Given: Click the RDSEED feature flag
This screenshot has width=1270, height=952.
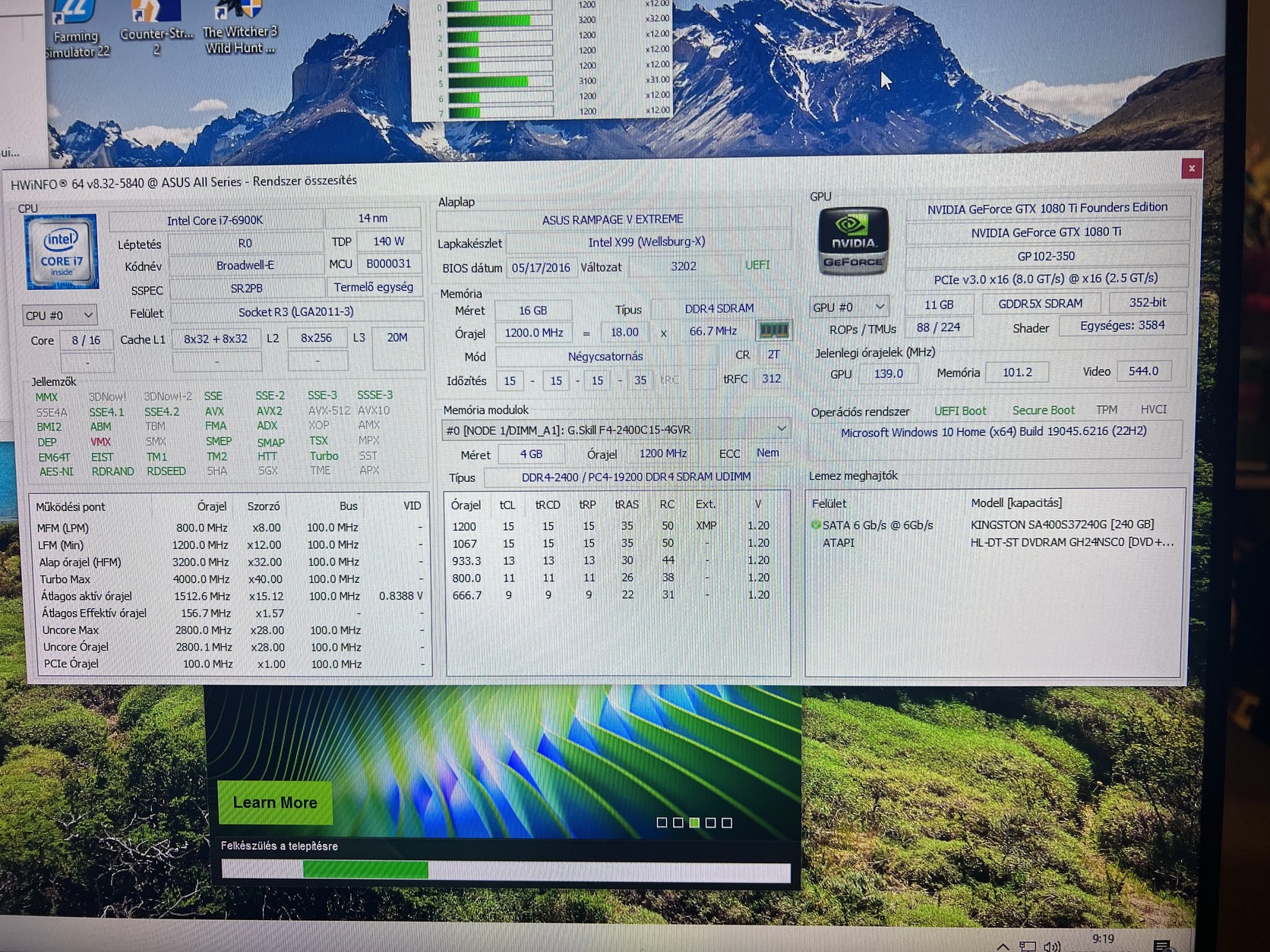Looking at the screenshot, I should point(166,471).
